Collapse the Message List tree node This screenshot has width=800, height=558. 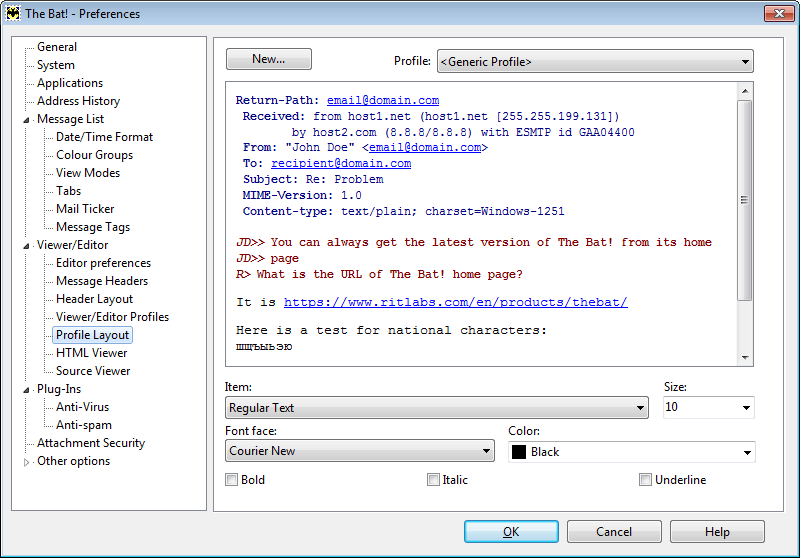[27, 120]
